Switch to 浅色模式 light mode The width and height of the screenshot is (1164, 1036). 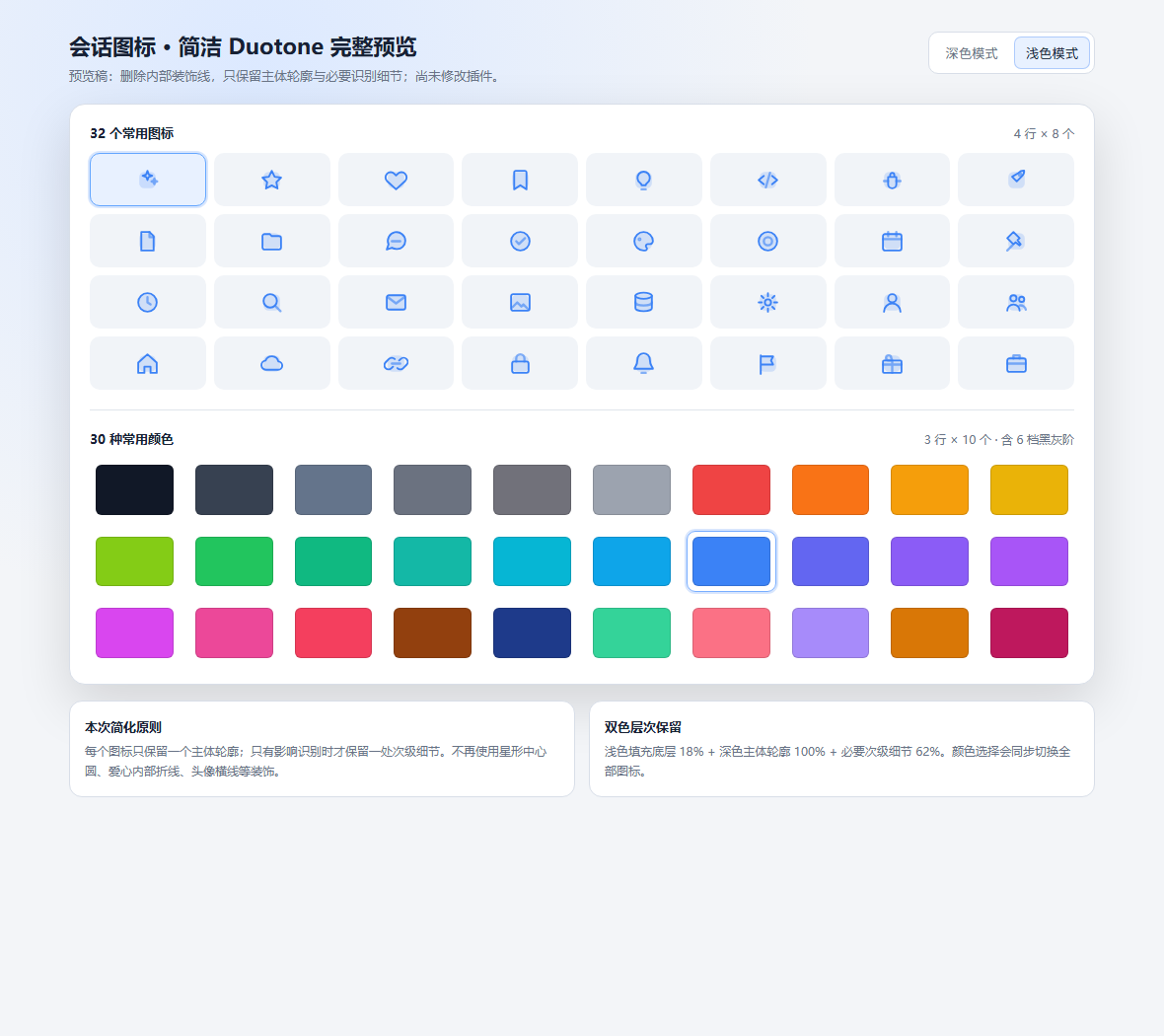click(1052, 53)
